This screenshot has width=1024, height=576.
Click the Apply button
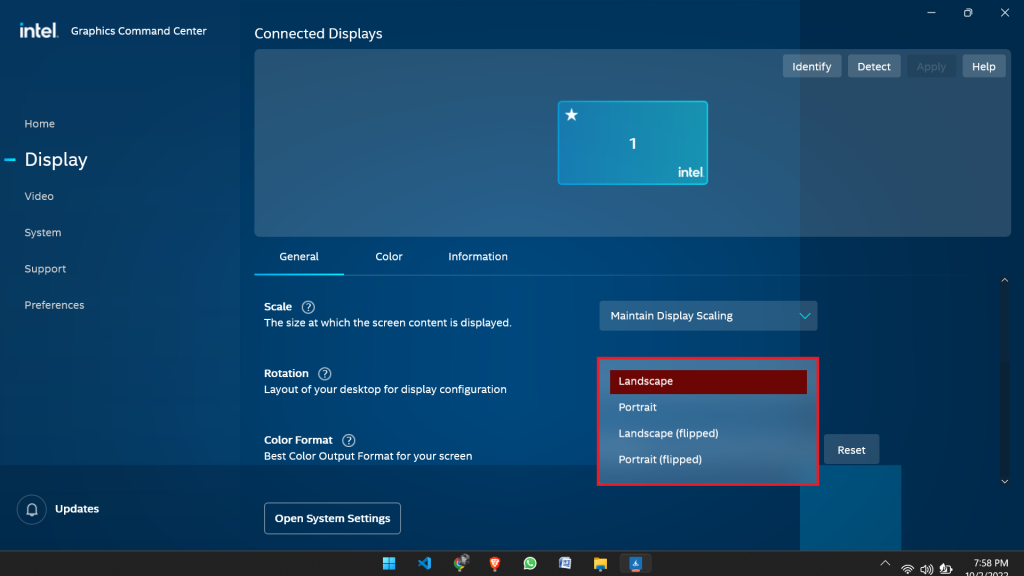point(931,67)
